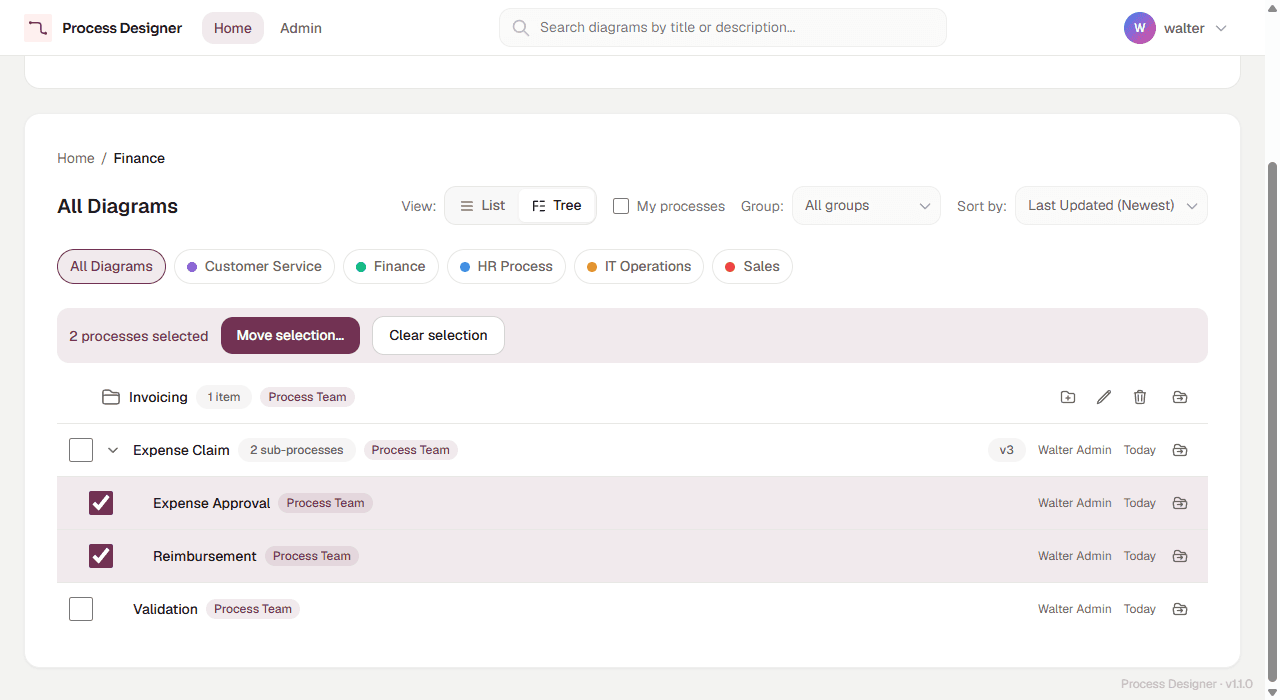Viewport: 1280px width, 700px height.
Task: Click the Process Designer logo icon
Action: pyautogui.click(x=38, y=28)
